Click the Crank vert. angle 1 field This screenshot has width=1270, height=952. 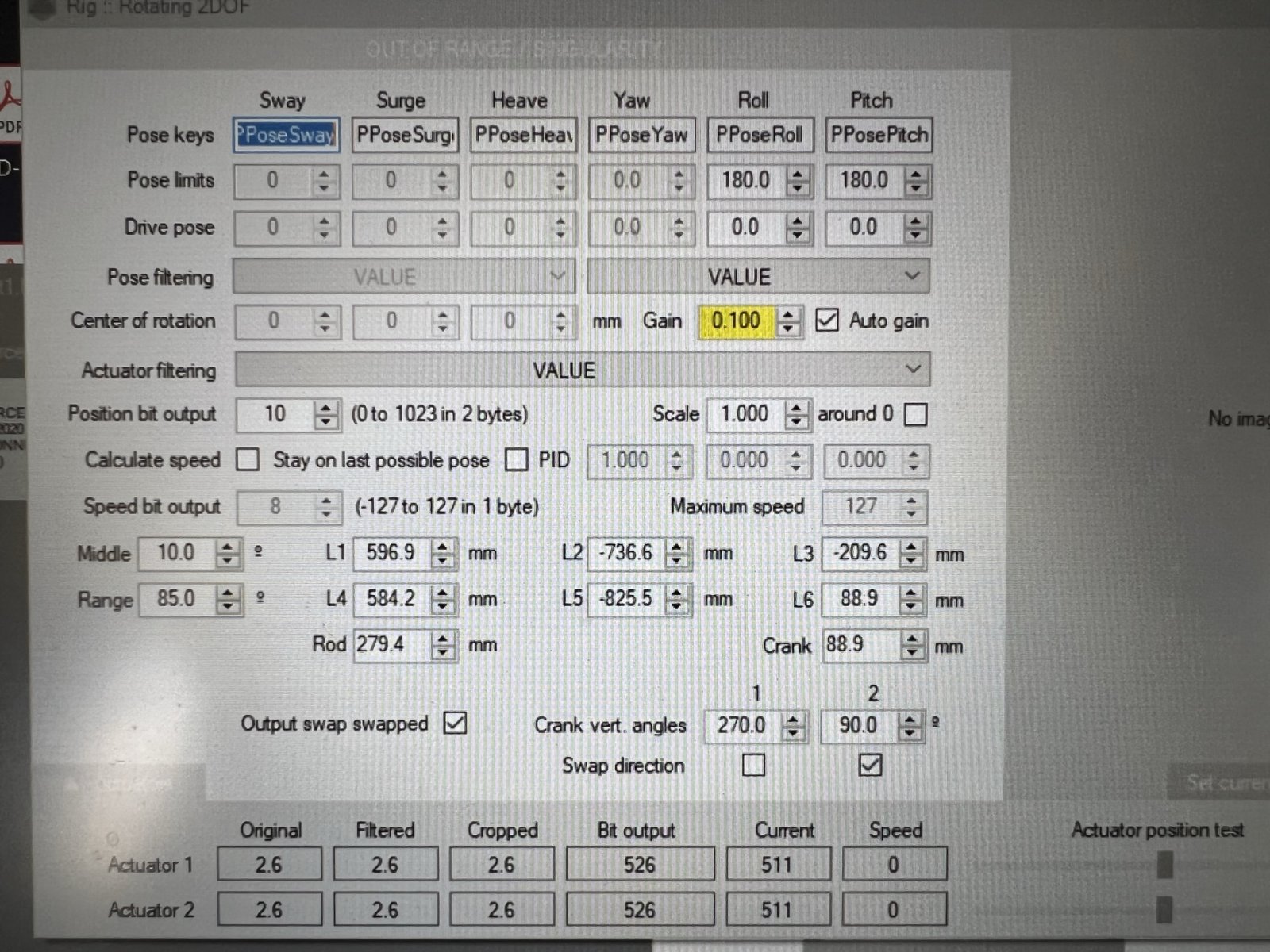[742, 726]
